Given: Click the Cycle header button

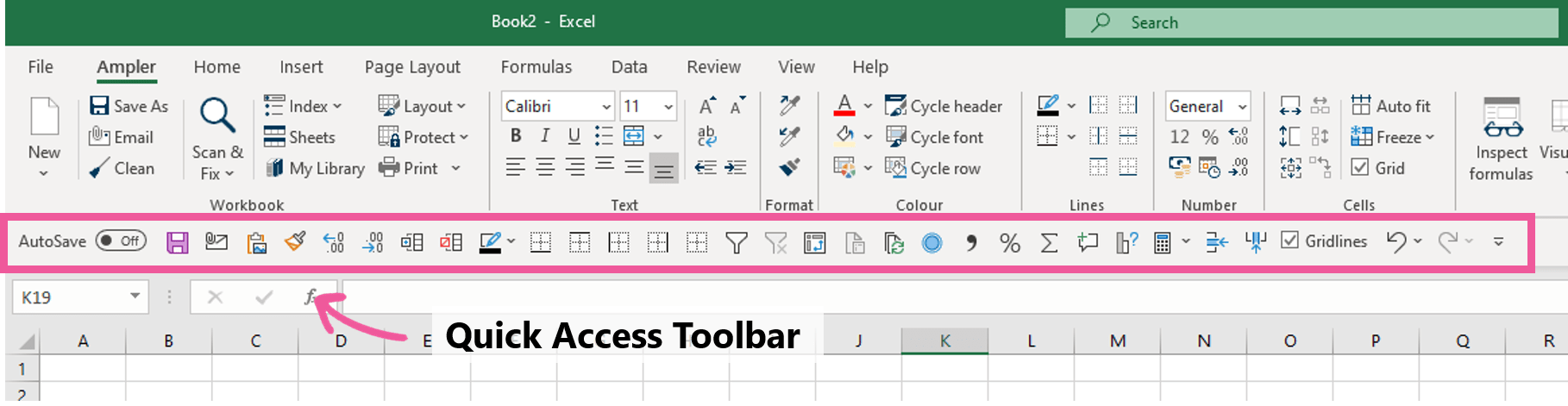Looking at the screenshot, I should click(944, 106).
